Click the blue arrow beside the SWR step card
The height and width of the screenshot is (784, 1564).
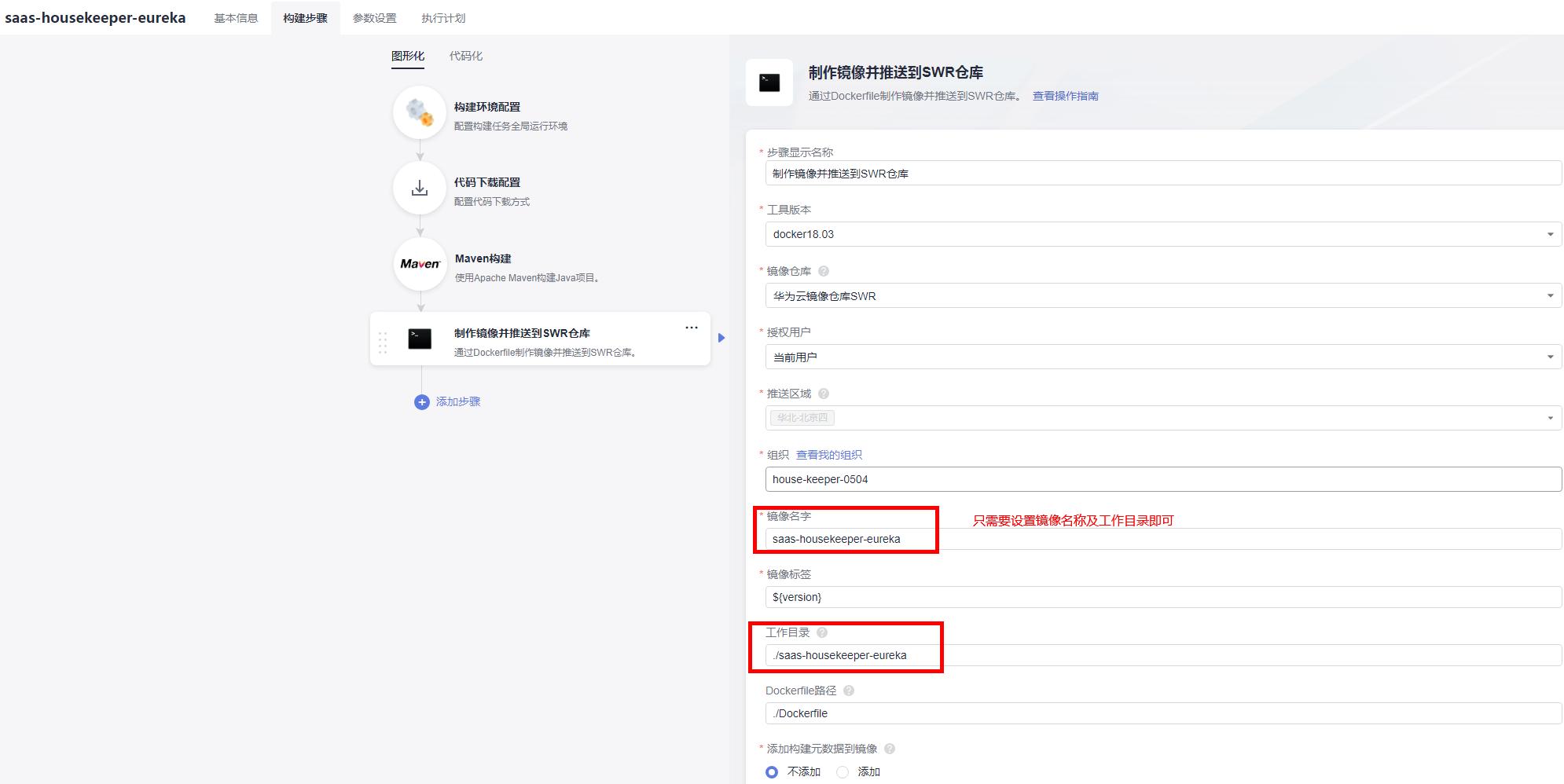(x=721, y=339)
